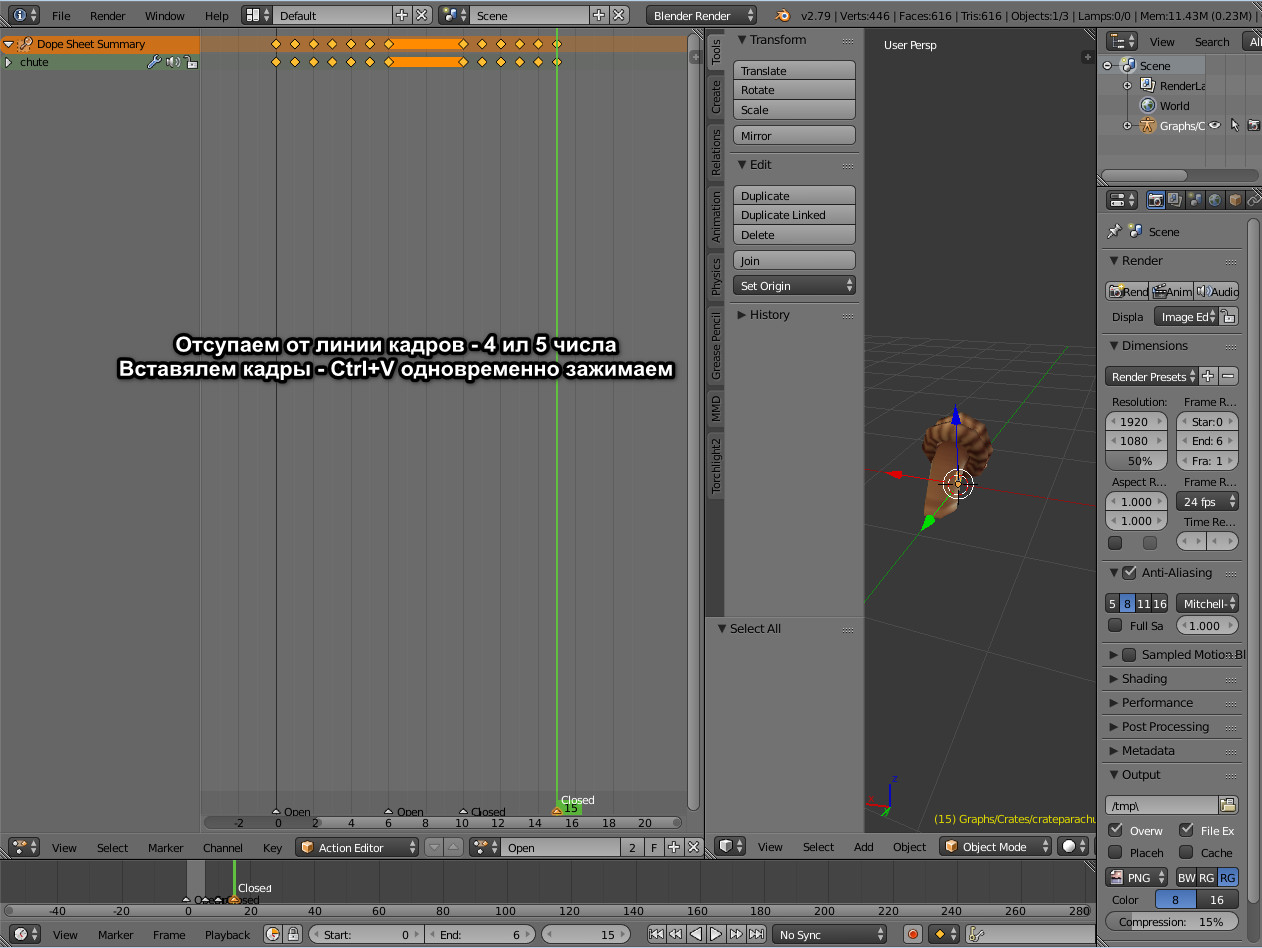Image resolution: width=1262 pixels, height=948 pixels.
Task: Create new action with plus beside Open action
Action: coord(674,847)
